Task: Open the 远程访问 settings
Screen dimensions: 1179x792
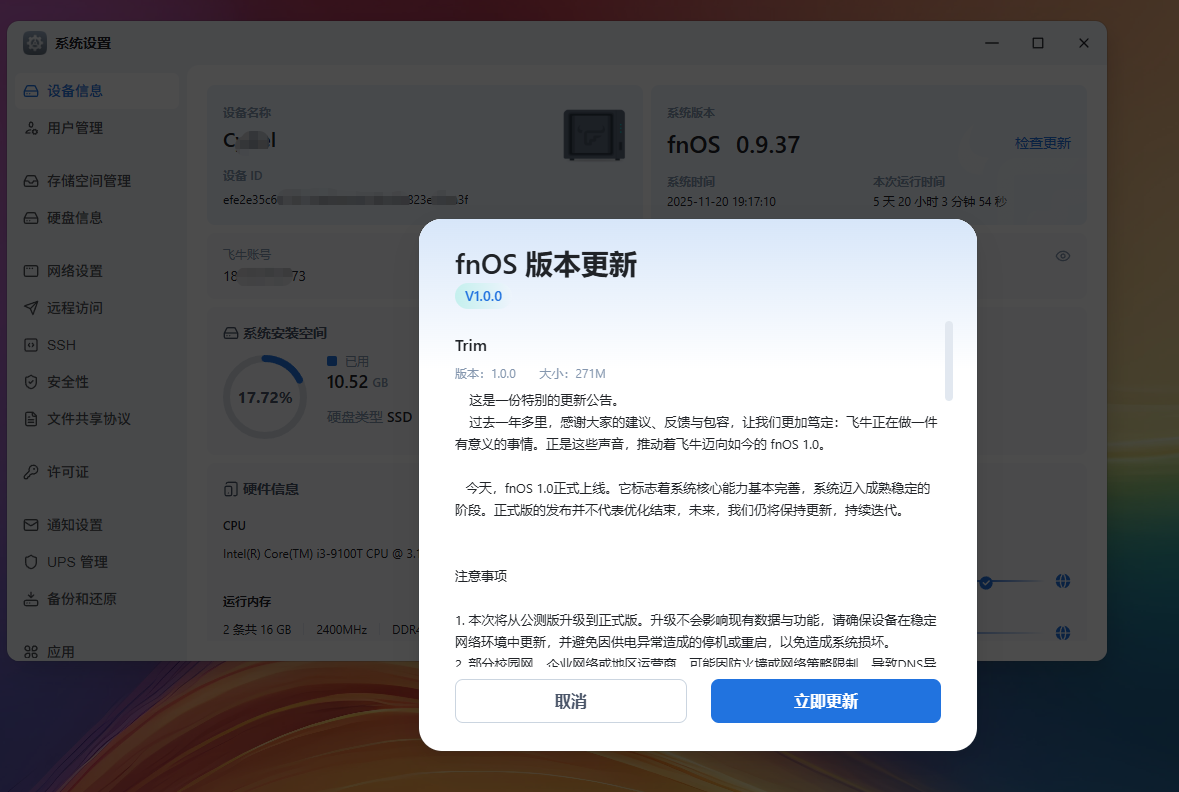Action: tap(75, 307)
